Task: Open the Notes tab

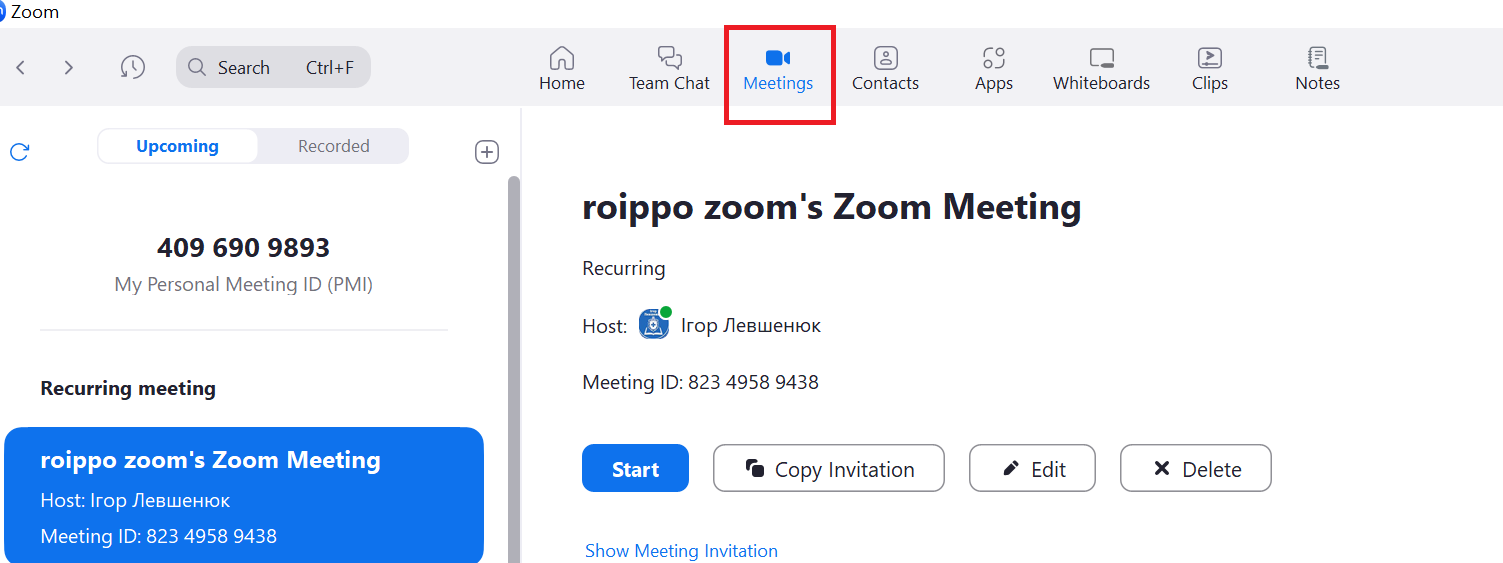Action: (x=1317, y=68)
